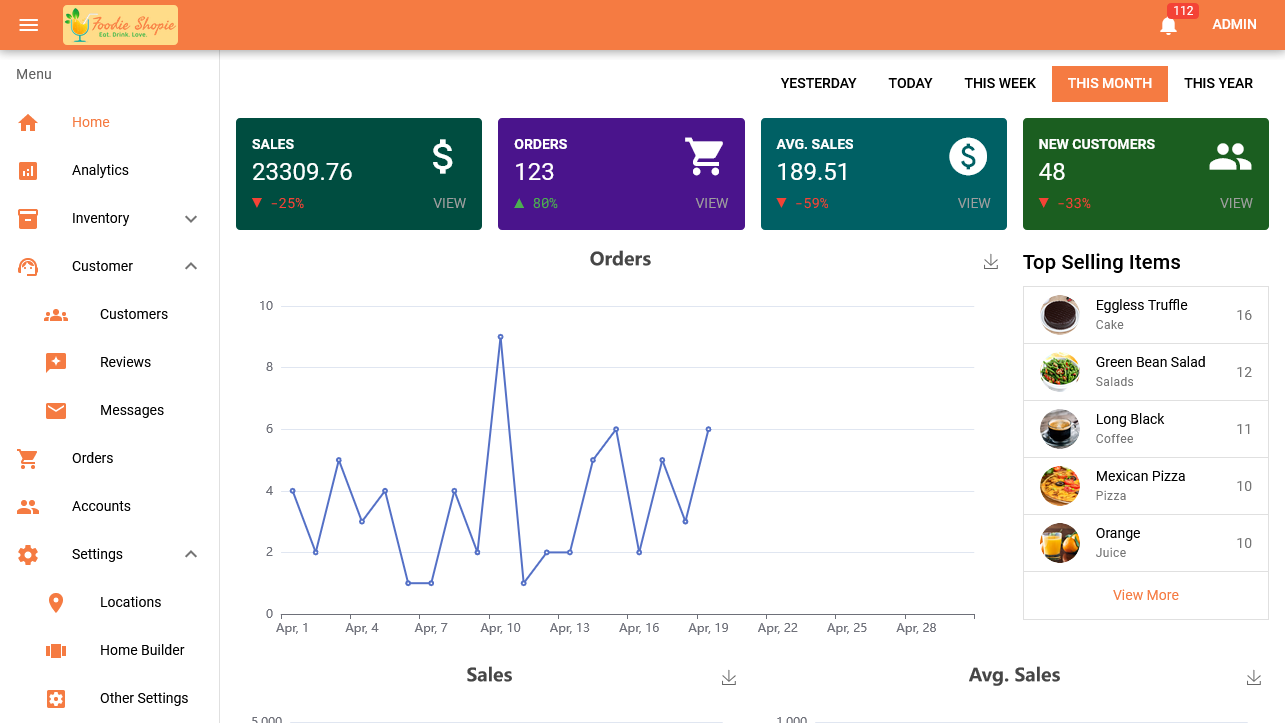Viewport: 1285px width, 723px height.
Task: Click VIEW on the Sales card
Action: (449, 203)
